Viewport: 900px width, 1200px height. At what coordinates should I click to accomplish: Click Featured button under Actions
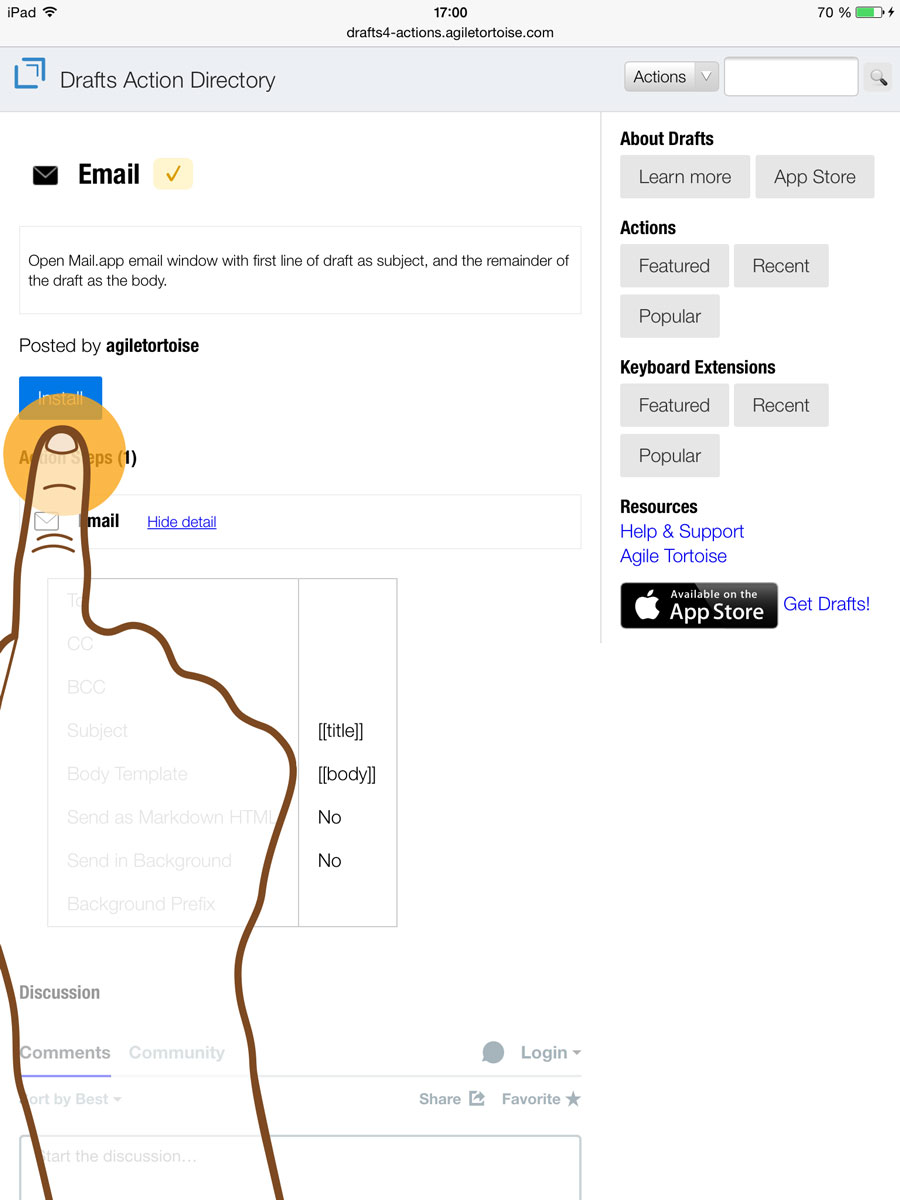[674, 266]
